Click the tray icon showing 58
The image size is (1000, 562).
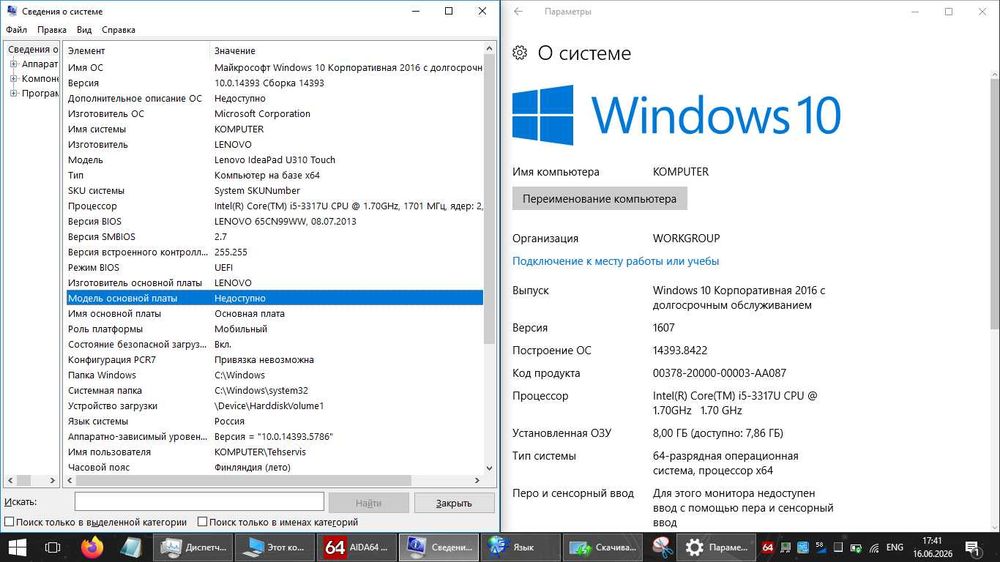pos(821,547)
